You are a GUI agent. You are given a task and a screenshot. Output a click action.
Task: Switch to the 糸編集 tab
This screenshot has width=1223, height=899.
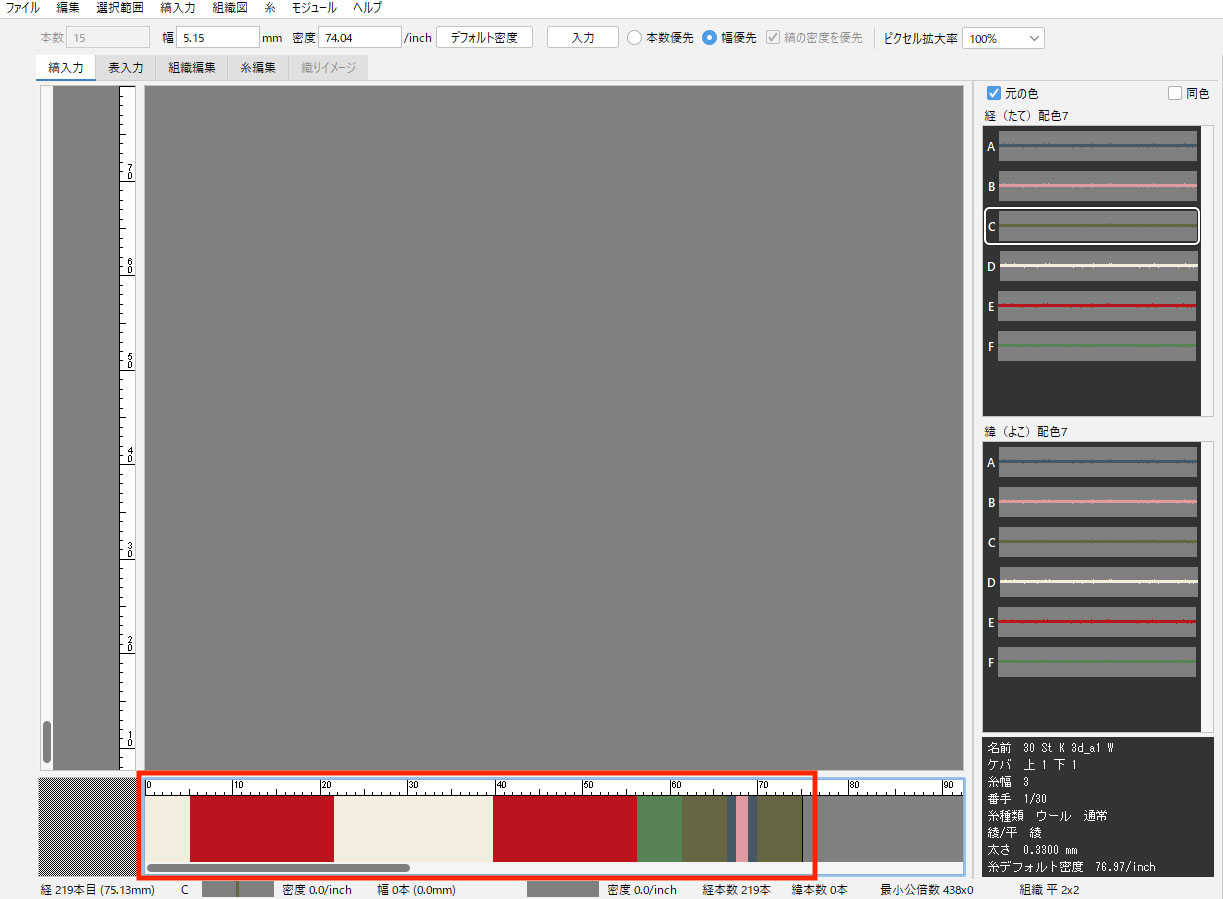[x=258, y=68]
